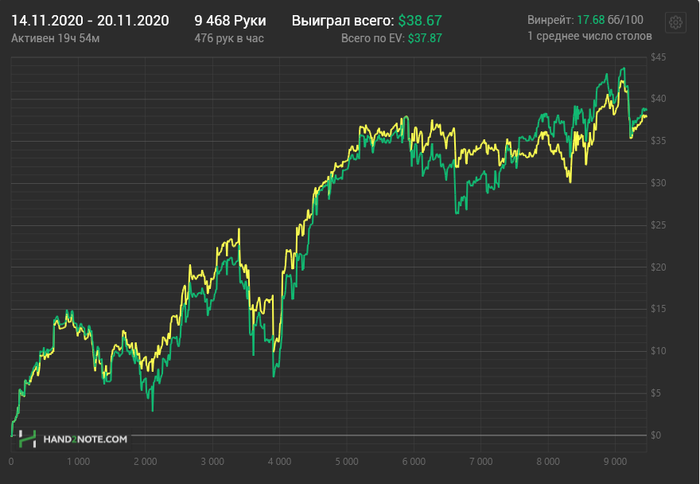Click the $15 y-axis label
The width and height of the screenshot is (700, 484).
click(658, 309)
